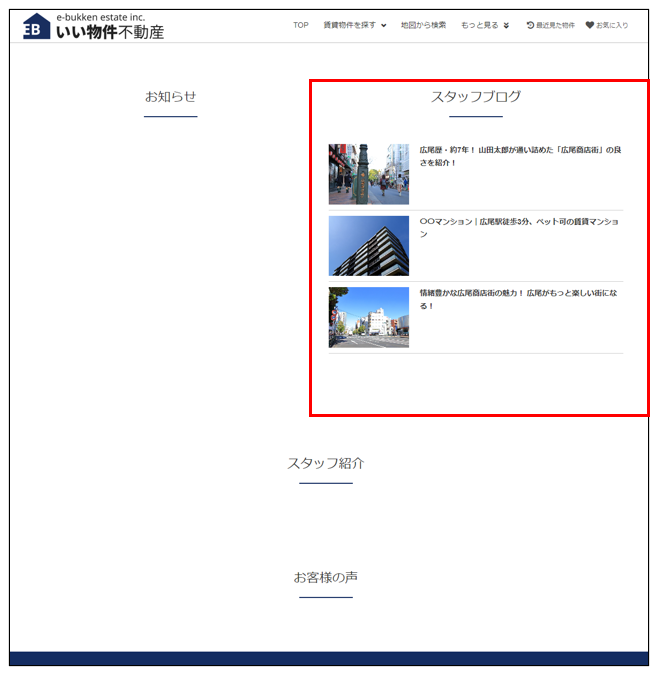Go to TOP in the navigation bar

pyautogui.click(x=301, y=25)
